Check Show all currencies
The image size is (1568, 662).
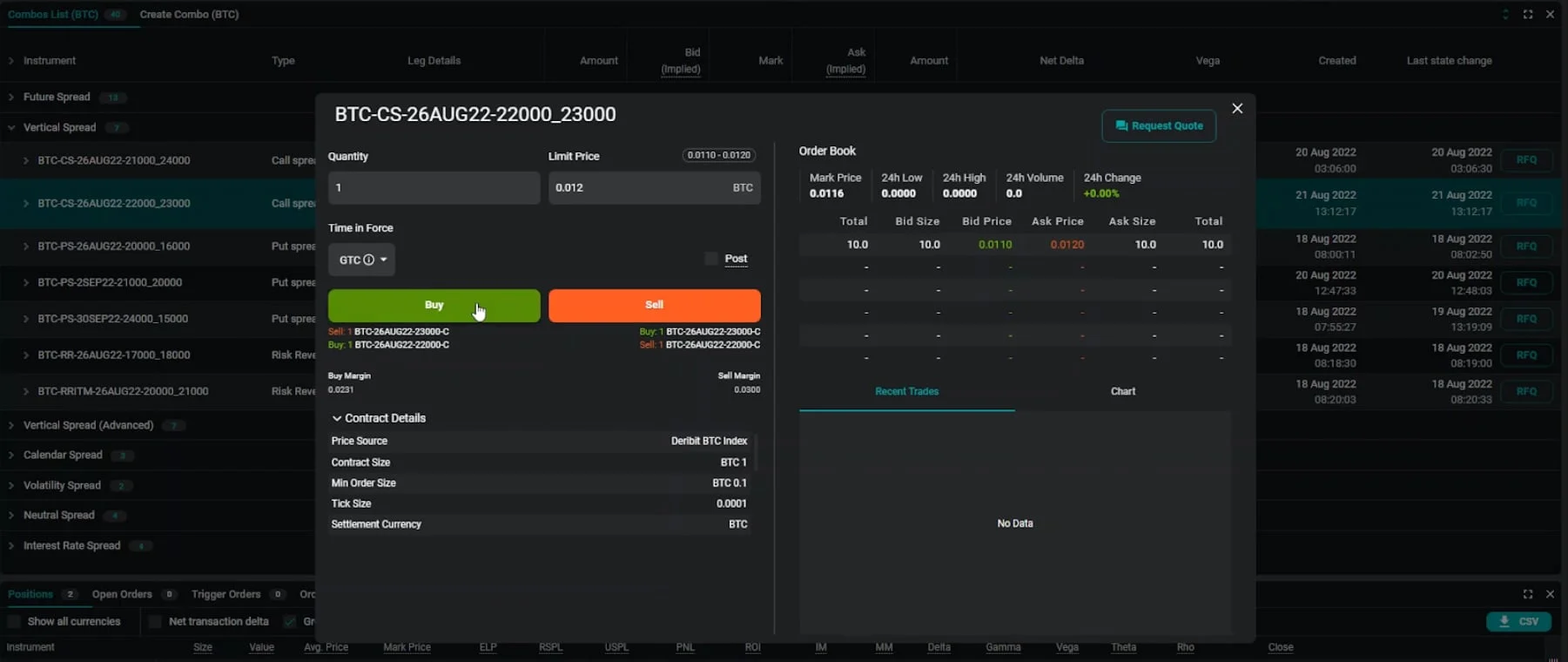pos(14,621)
